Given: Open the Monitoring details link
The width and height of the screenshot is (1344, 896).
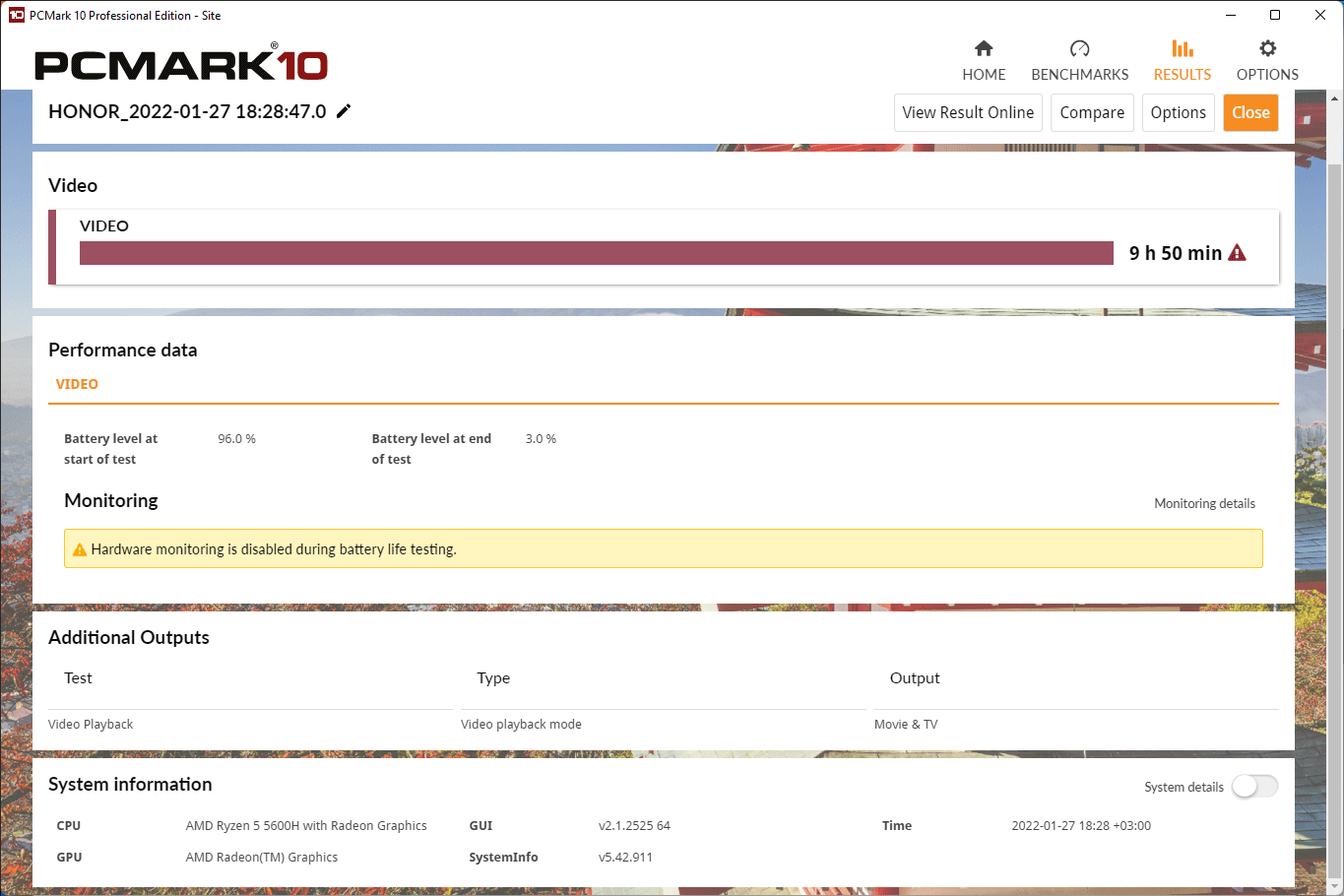Looking at the screenshot, I should point(1205,503).
